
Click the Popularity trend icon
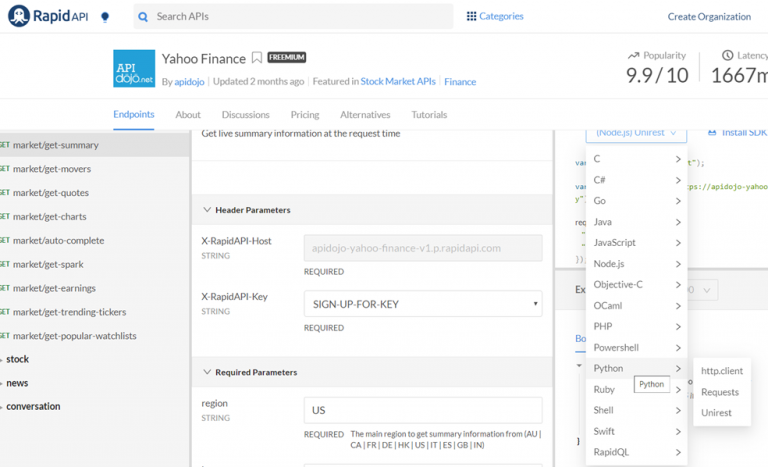633,56
